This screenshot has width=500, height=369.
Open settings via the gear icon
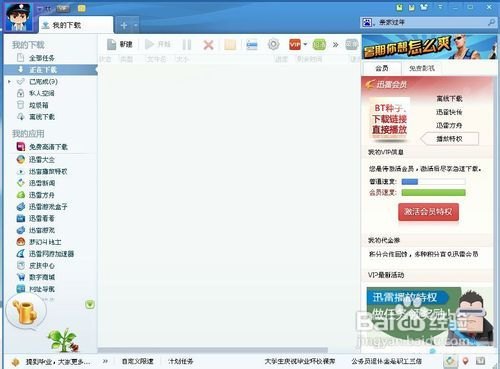coord(273,44)
